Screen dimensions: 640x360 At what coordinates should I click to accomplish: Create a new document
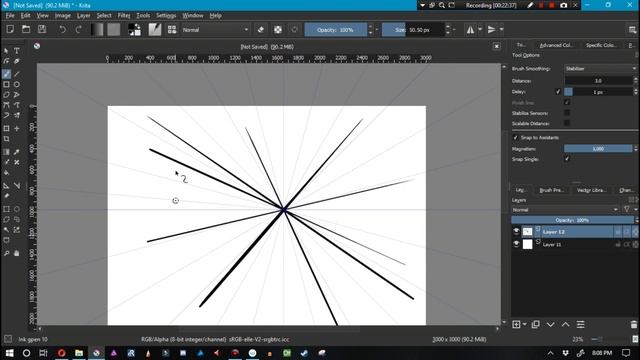point(10,29)
